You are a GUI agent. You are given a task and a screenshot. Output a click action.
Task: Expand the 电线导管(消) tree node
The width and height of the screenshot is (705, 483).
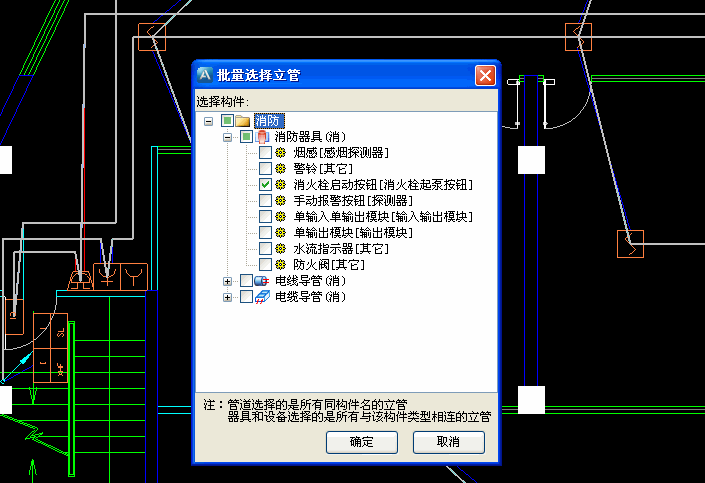click(x=228, y=282)
